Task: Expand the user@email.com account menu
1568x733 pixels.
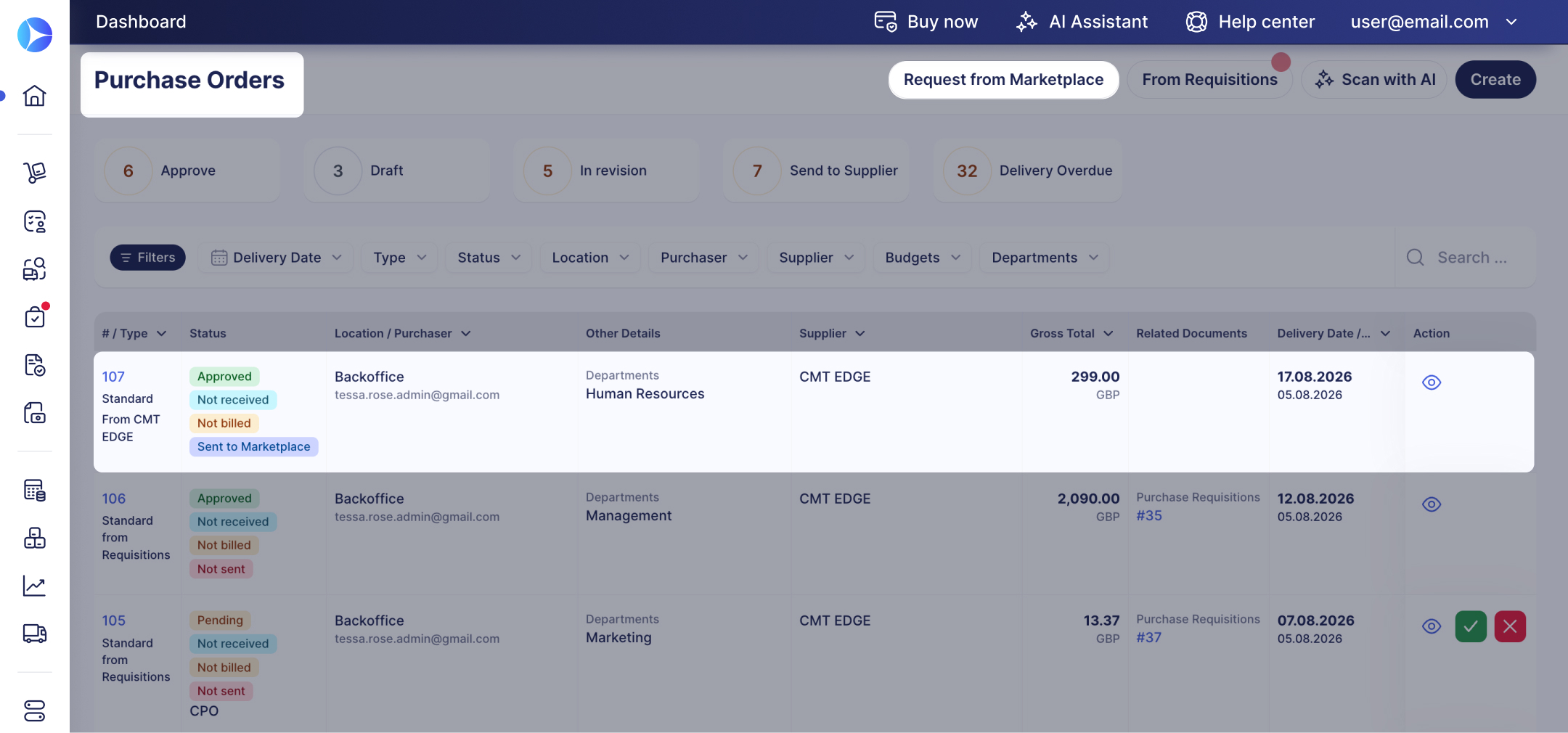Action: click(x=1434, y=22)
